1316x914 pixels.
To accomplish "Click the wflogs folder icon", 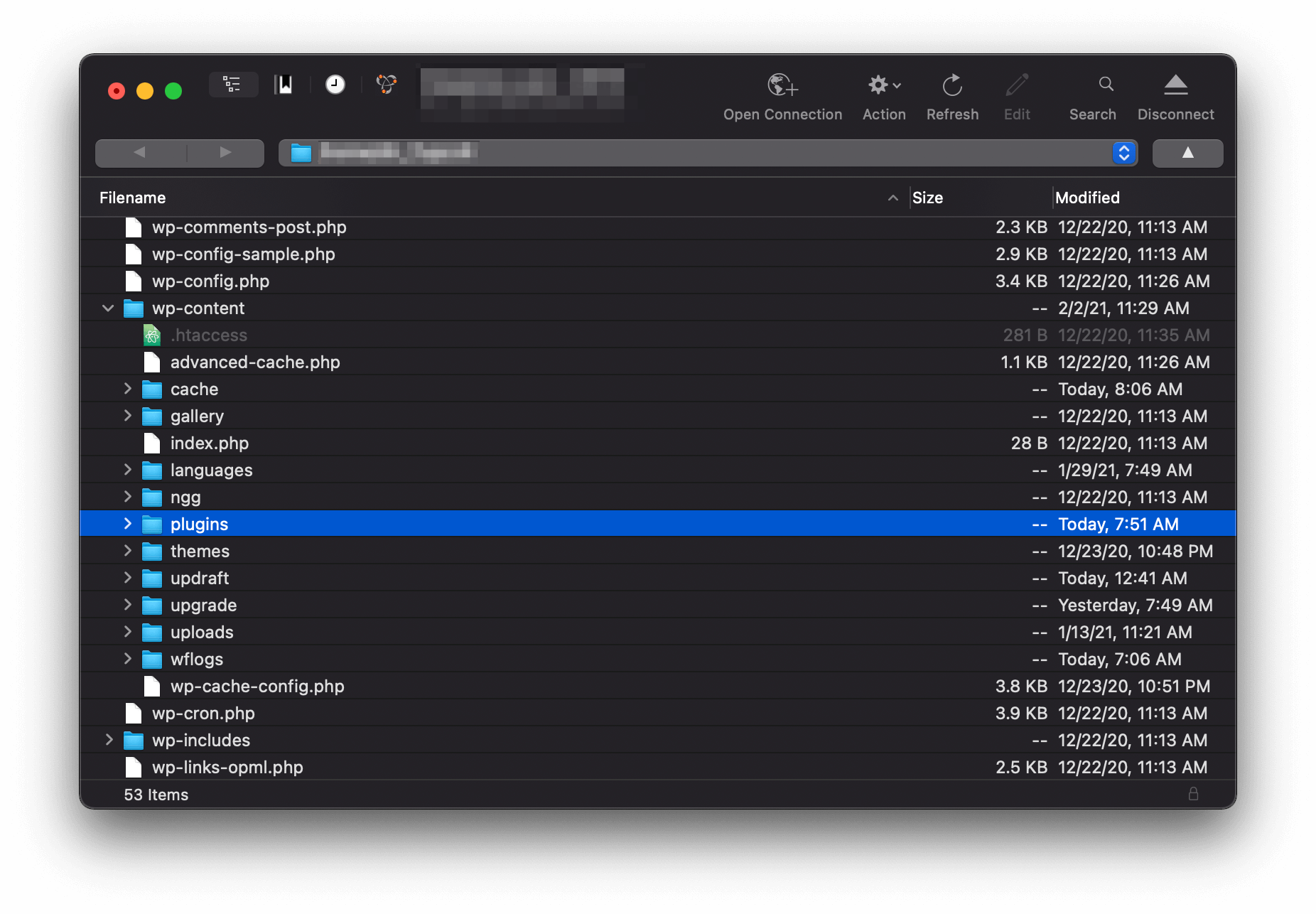I will (152, 659).
